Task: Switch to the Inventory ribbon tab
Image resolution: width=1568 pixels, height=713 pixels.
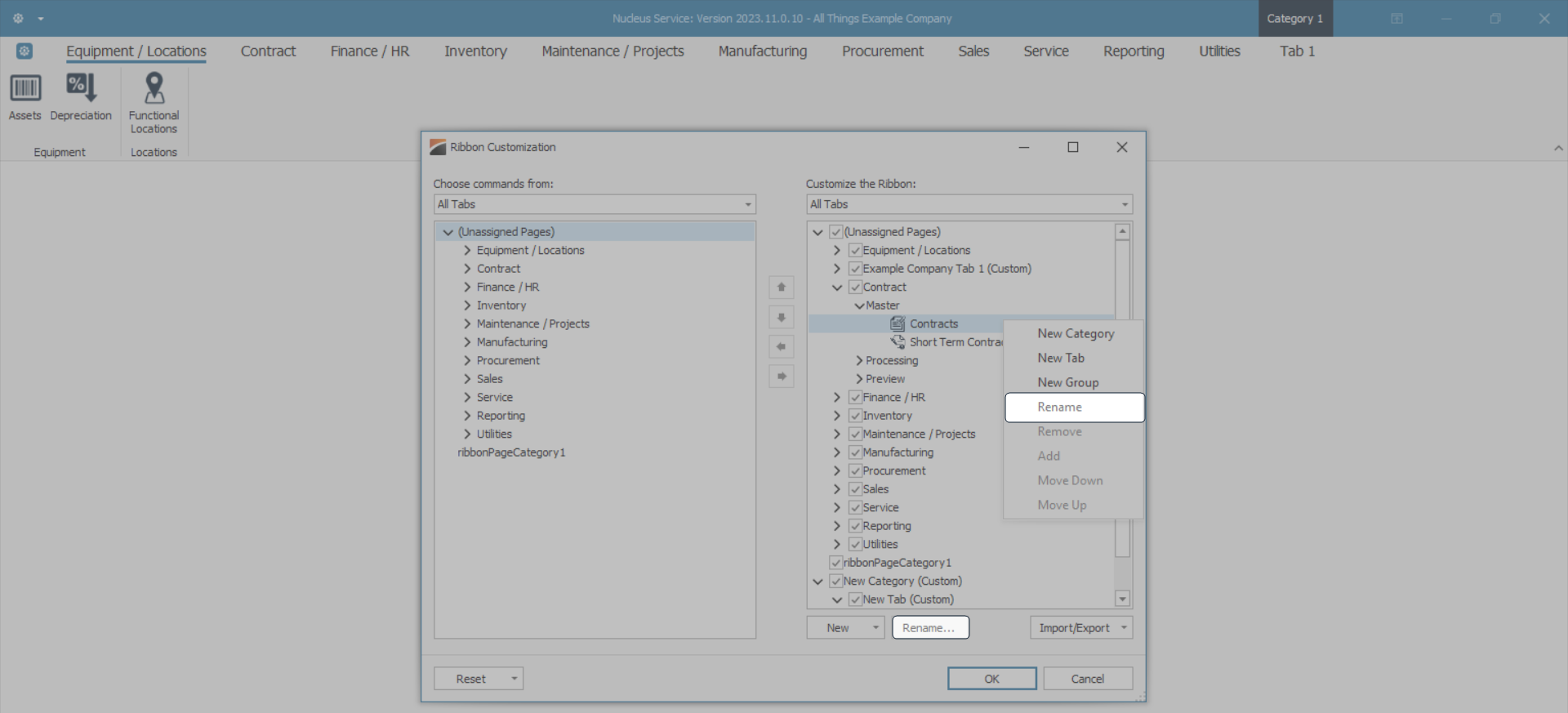Action: 475,51
